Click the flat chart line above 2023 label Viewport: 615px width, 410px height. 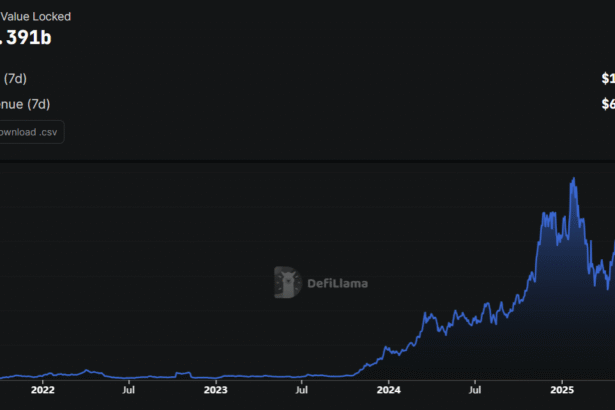click(x=216, y=376)
